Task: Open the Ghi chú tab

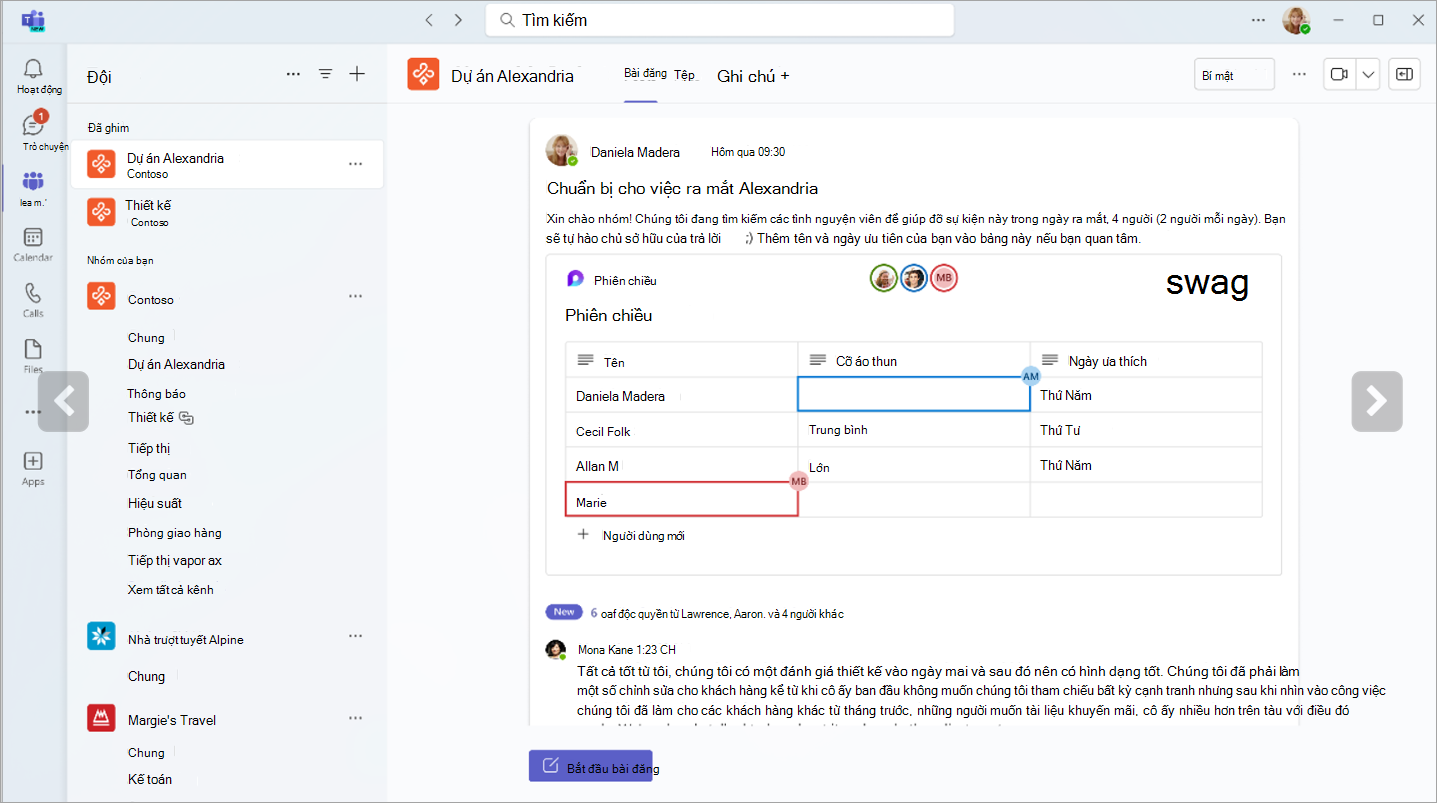Action: [x=747, y=76]
